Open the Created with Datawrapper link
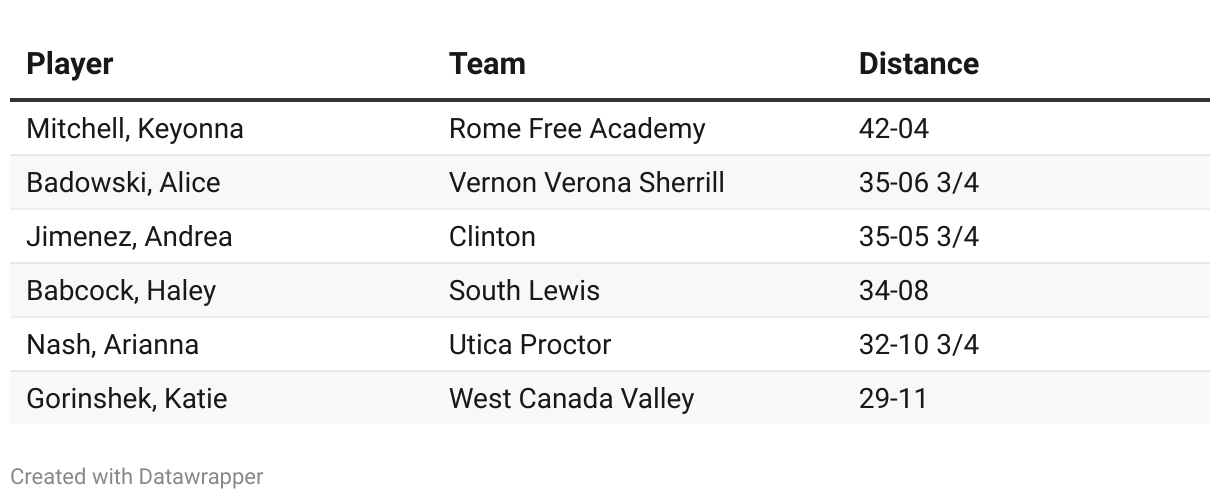The height and width of the screenshot is (500, 1220). pyautogui.click(x=137, y=477)
